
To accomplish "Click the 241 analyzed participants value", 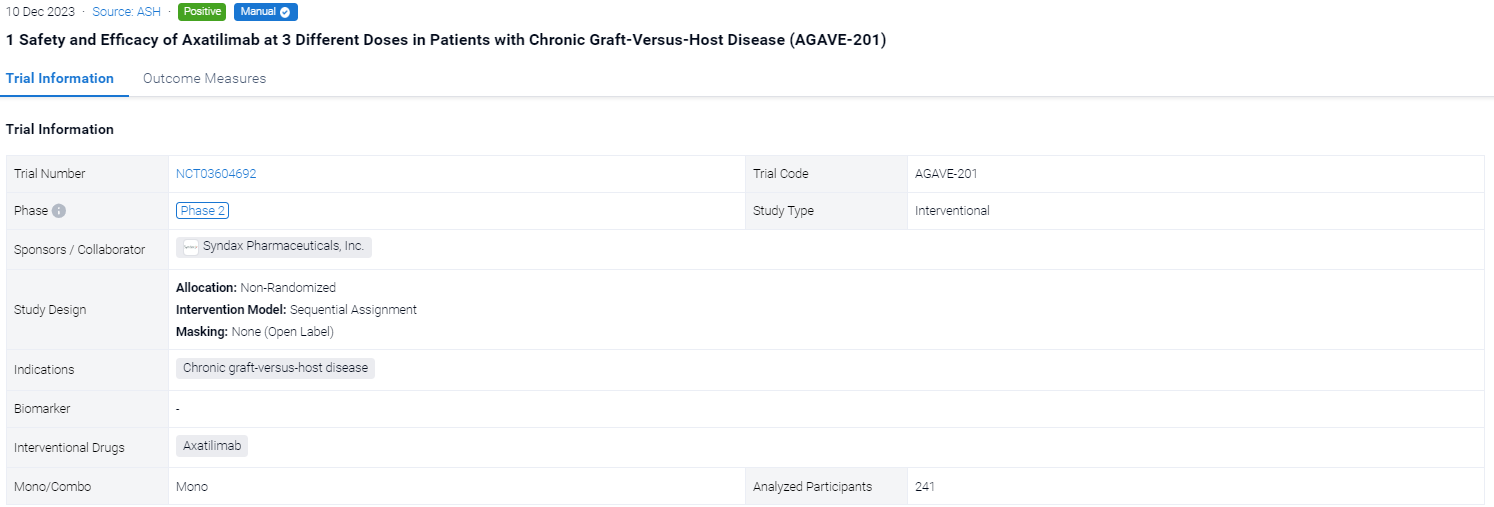I will coord(925,486).
